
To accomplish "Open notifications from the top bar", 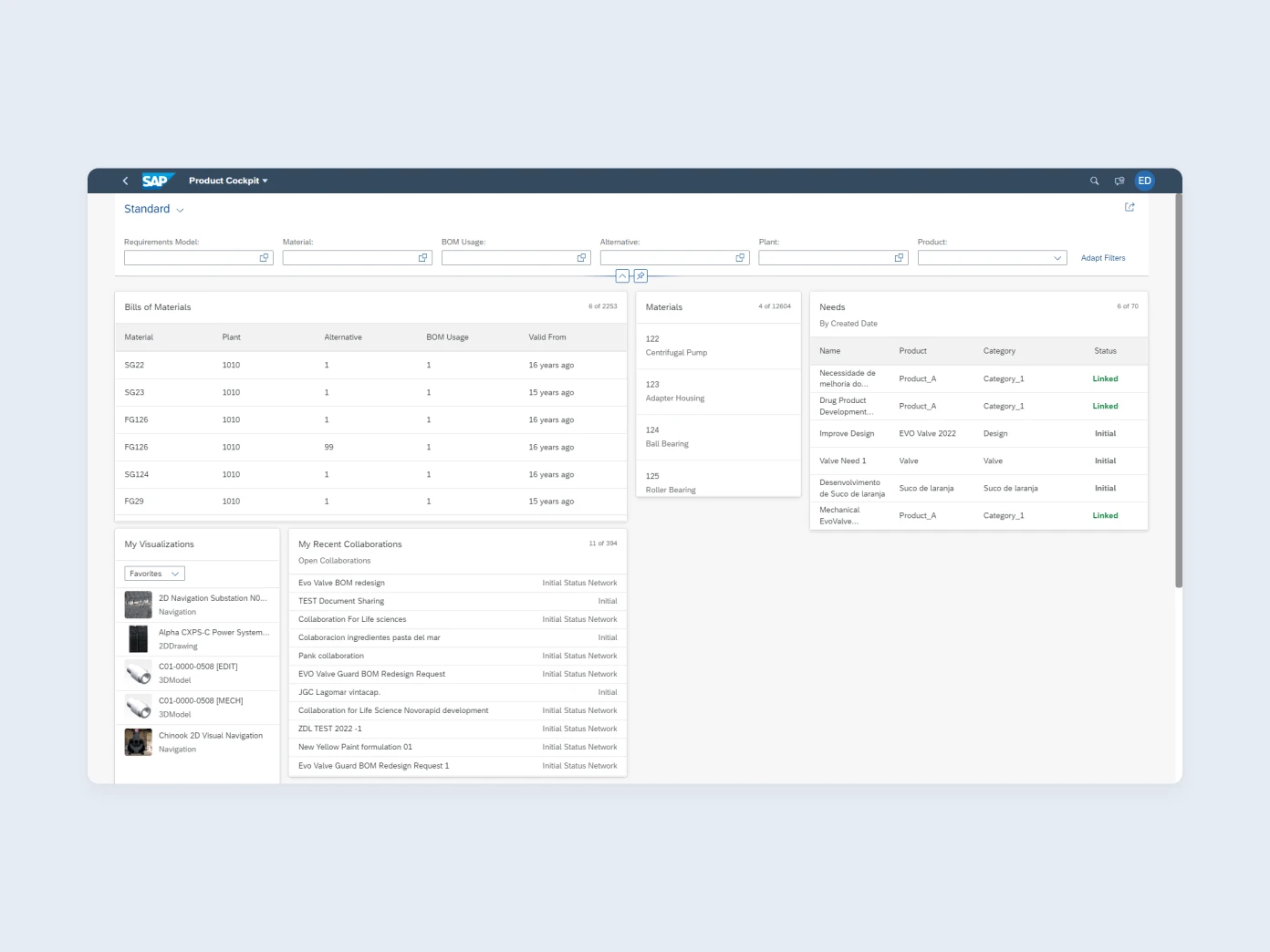I will pos(1119,181).
